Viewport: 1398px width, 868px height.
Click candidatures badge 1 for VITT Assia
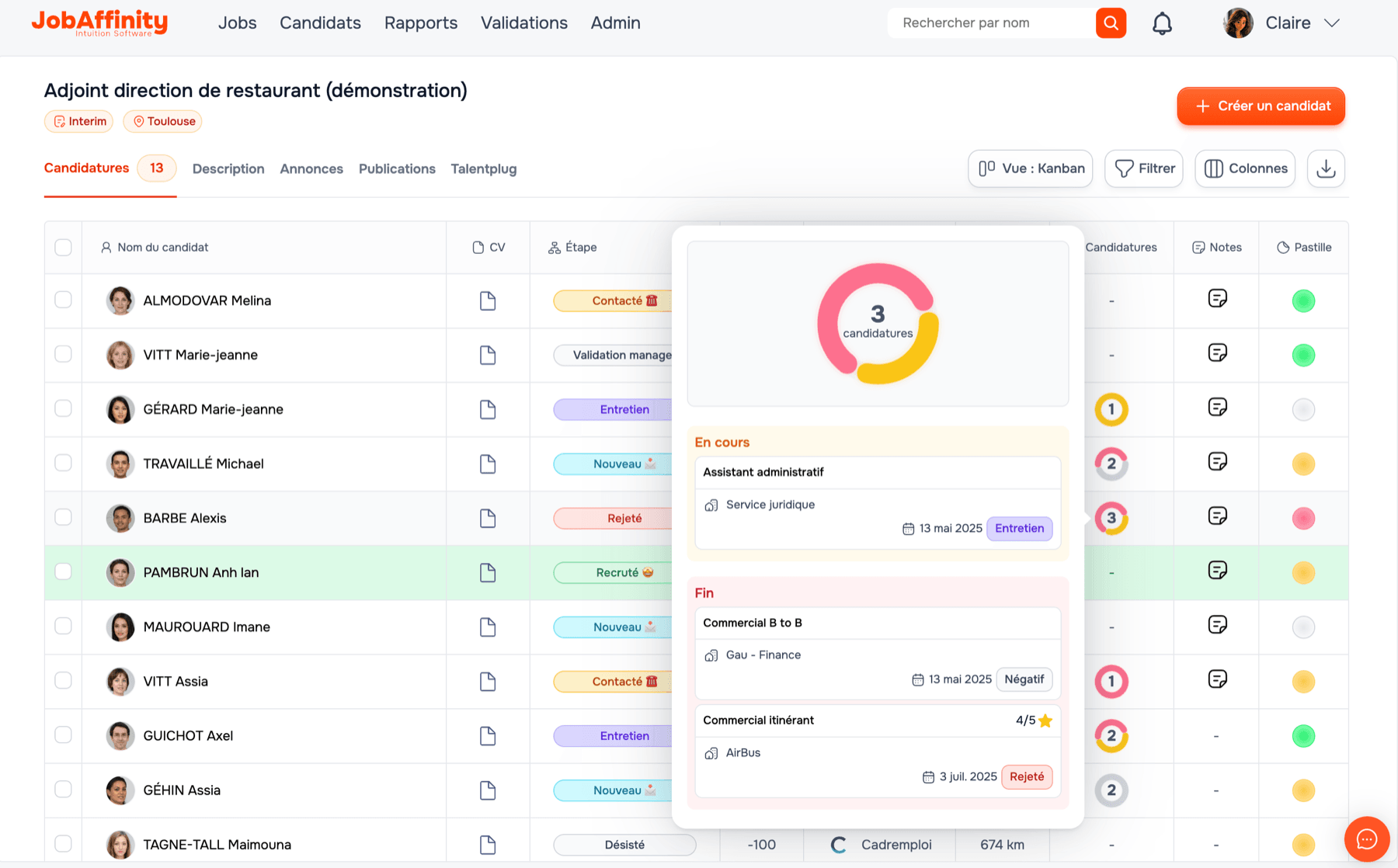[1111, 681]
